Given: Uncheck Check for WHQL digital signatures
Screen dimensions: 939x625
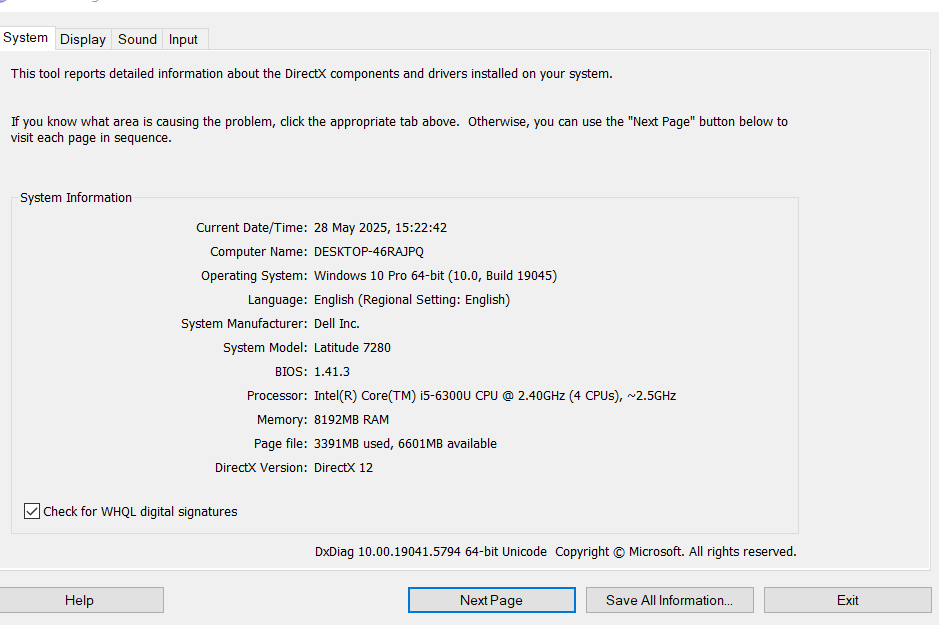Looking at the screenshot, I should (32, 511).
